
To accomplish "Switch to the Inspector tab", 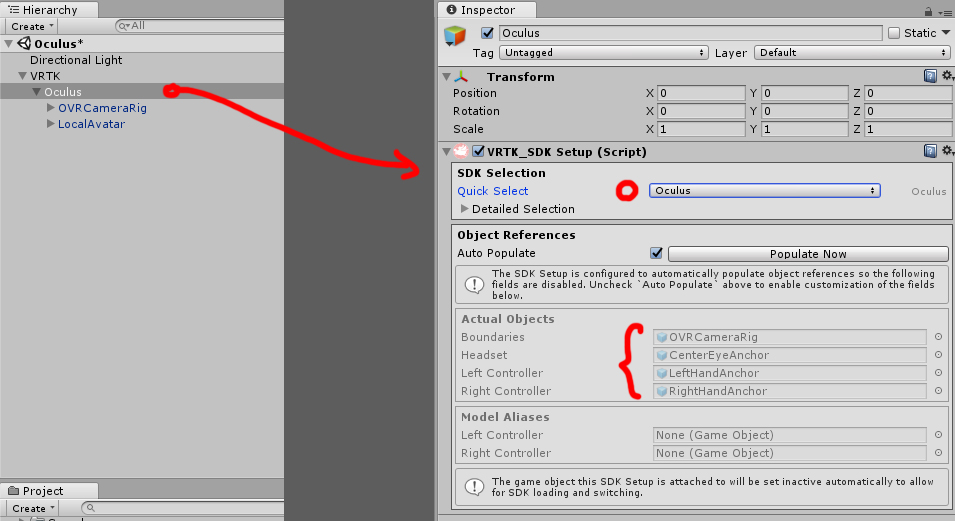I will (x=487, y=10).
